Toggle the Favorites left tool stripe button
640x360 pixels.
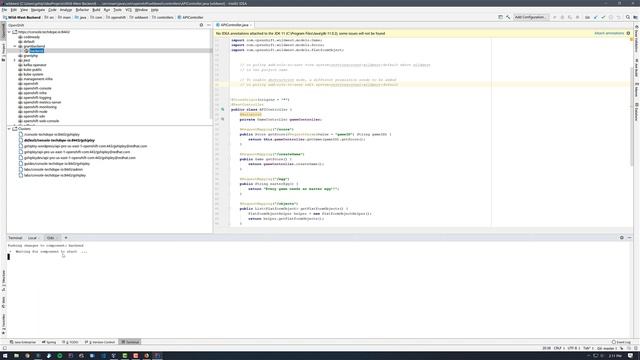(3, 324)
